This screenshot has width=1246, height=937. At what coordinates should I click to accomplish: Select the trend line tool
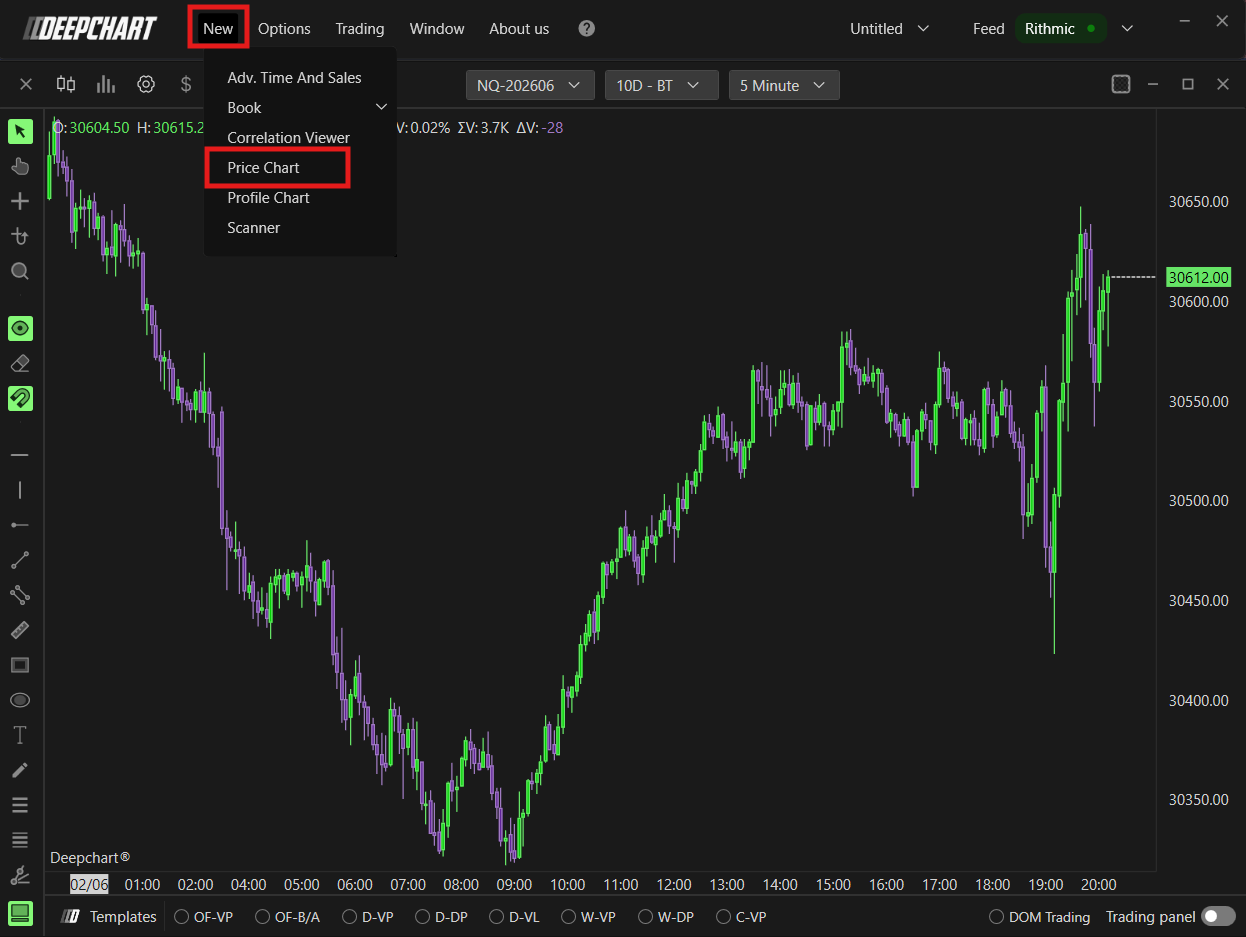coord(20,560)
